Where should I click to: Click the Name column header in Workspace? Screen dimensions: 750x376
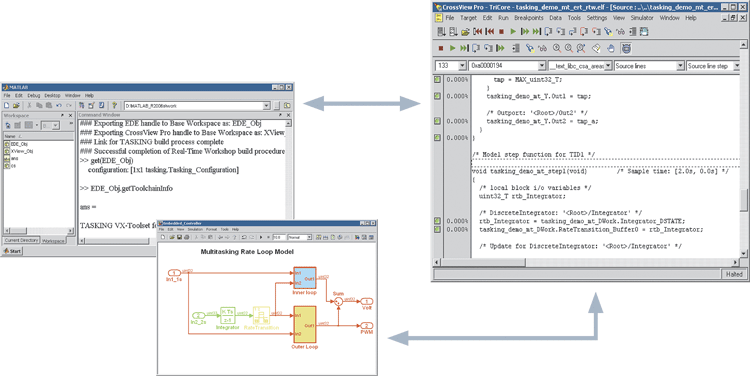pos(38,136)
